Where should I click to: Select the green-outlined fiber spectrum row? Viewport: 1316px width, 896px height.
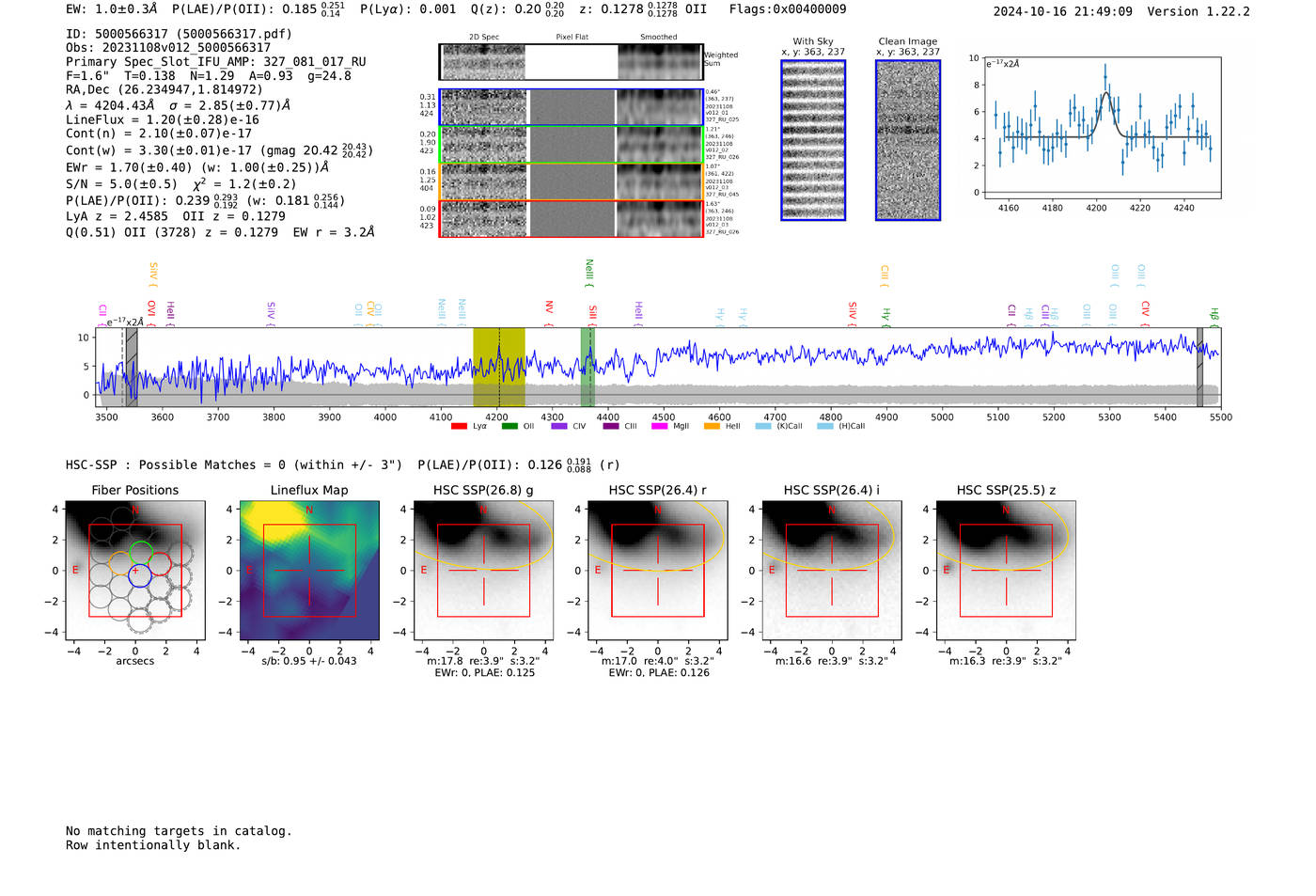pyautogui.click(x=572, y=145)
